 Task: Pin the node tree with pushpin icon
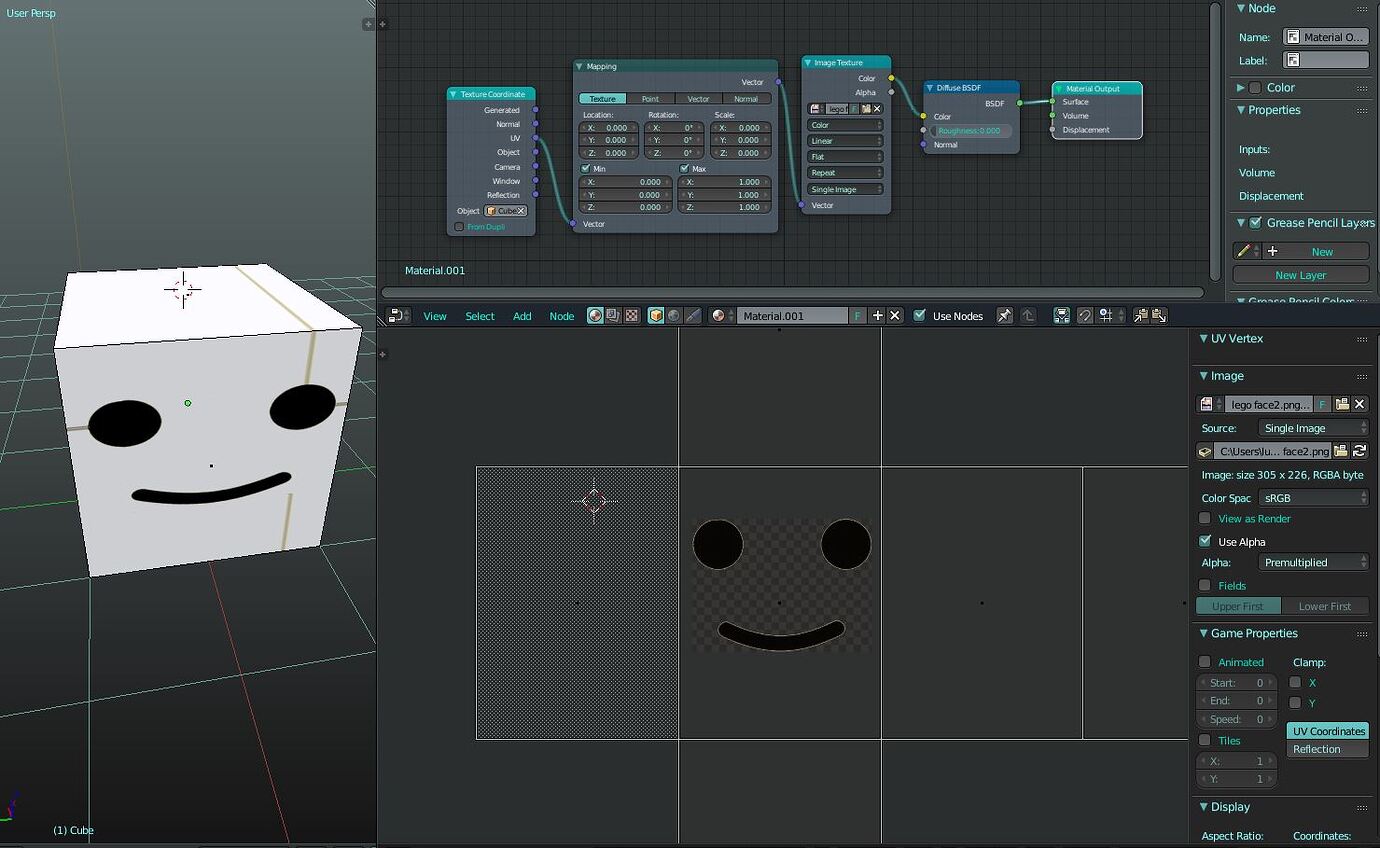click(1004, 316)
